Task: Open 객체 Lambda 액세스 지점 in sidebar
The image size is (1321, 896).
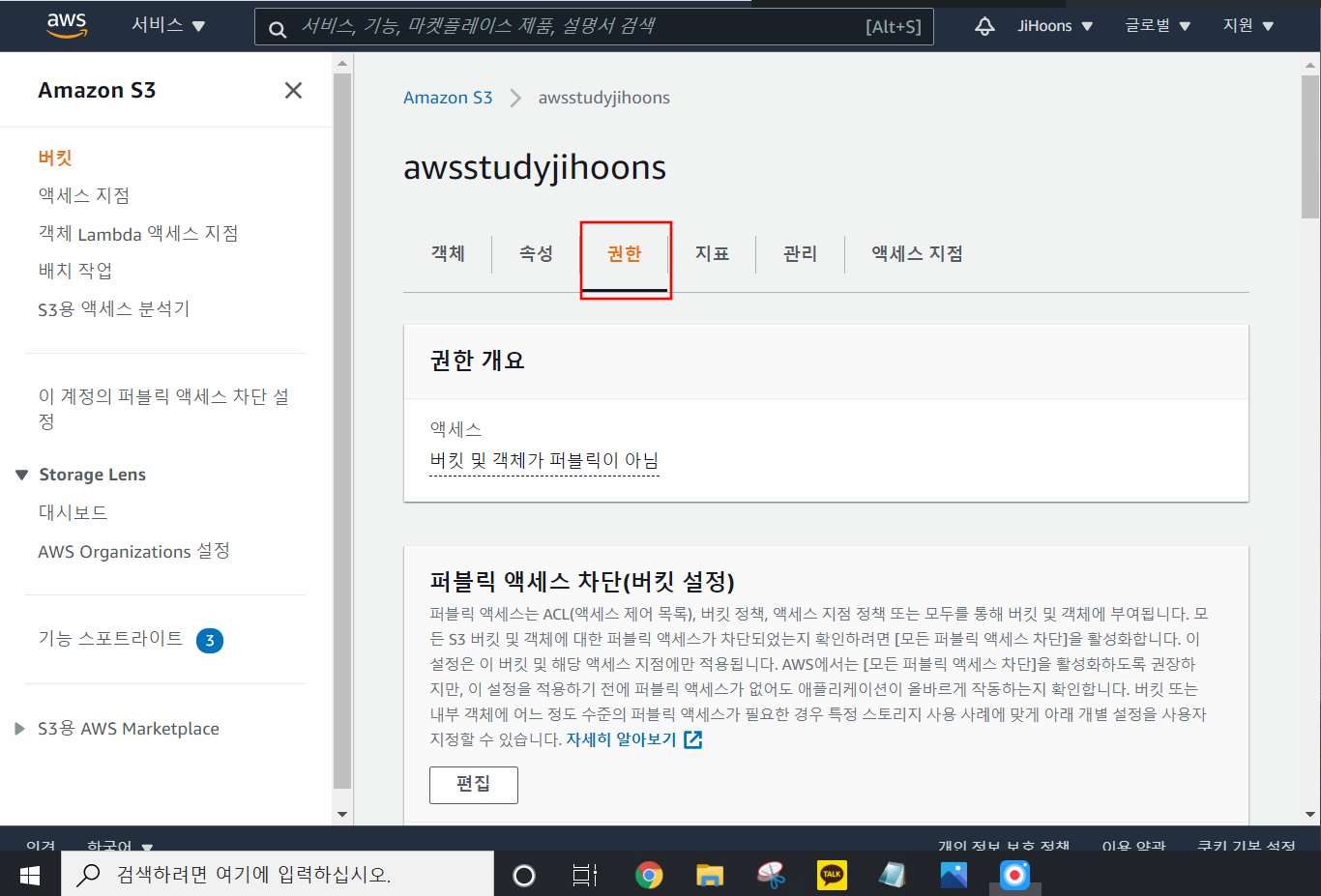Action: click(x=138, y=233)
